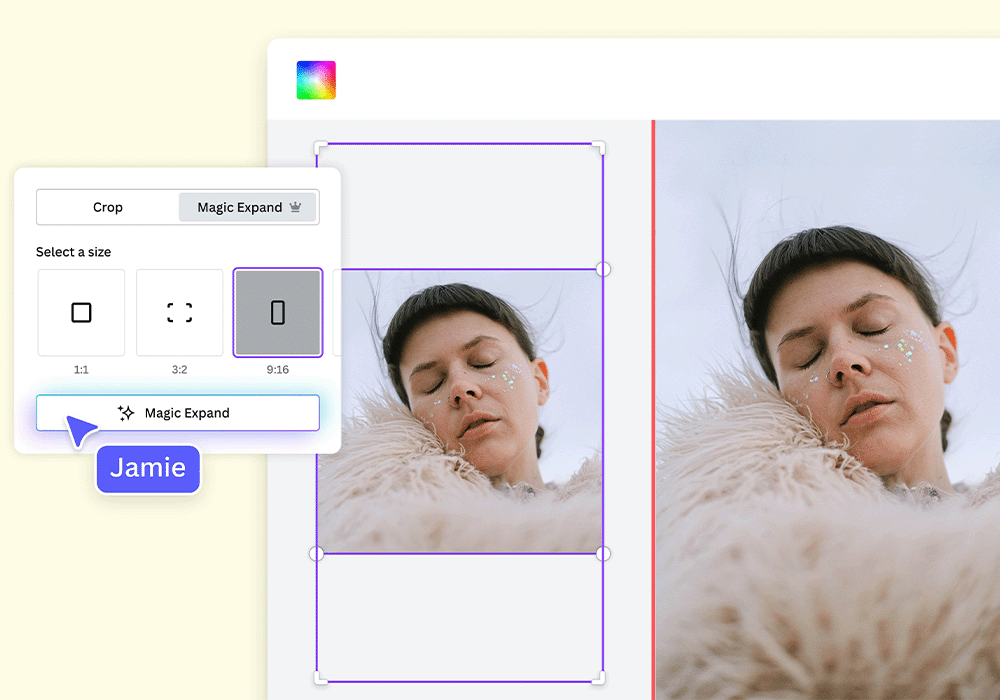This screenshot has width=1000, height=700.
Task: Select the 1:1 square size option
Action: (81, 312)
